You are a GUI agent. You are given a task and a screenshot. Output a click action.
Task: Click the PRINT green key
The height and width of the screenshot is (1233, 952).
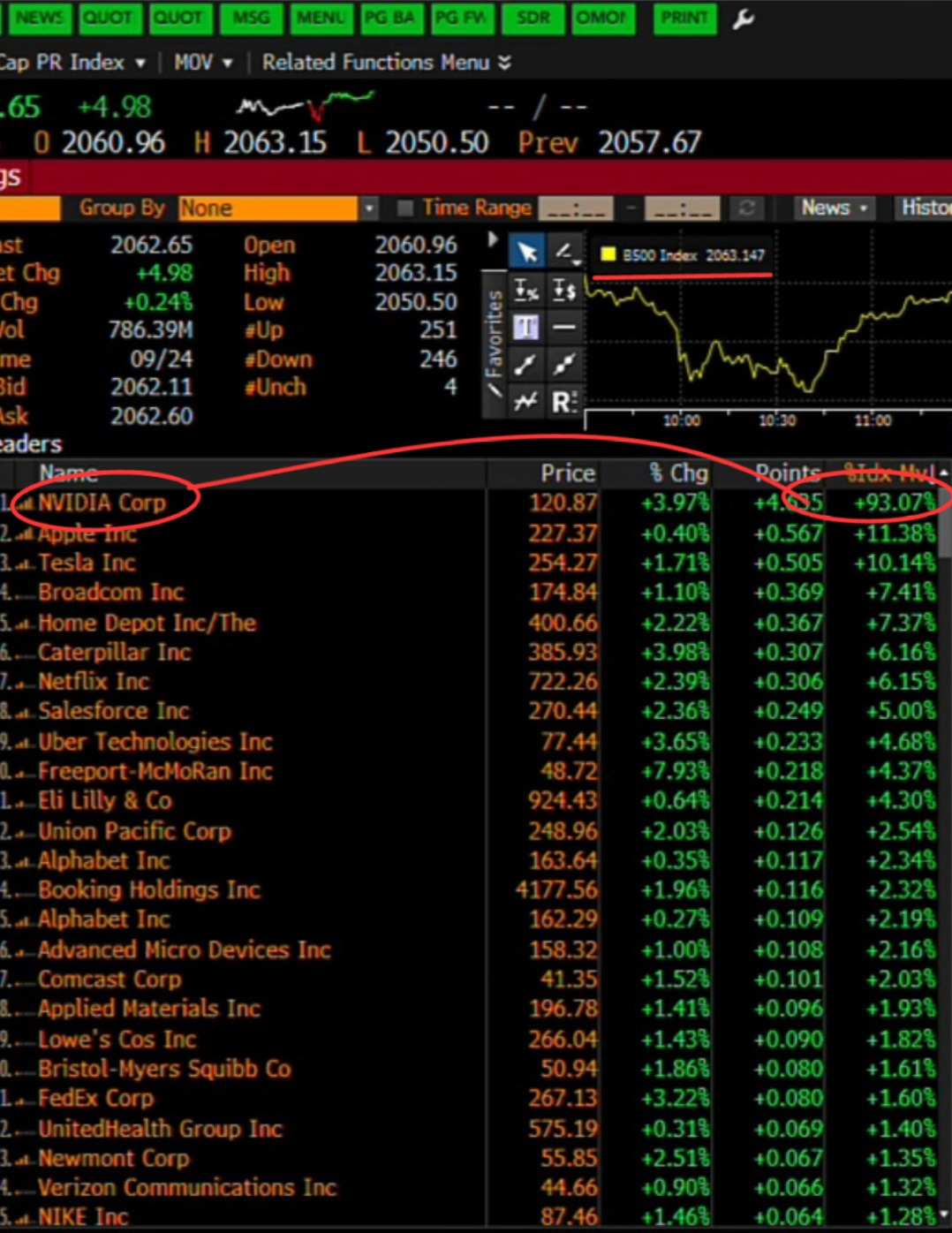(684, 18)
